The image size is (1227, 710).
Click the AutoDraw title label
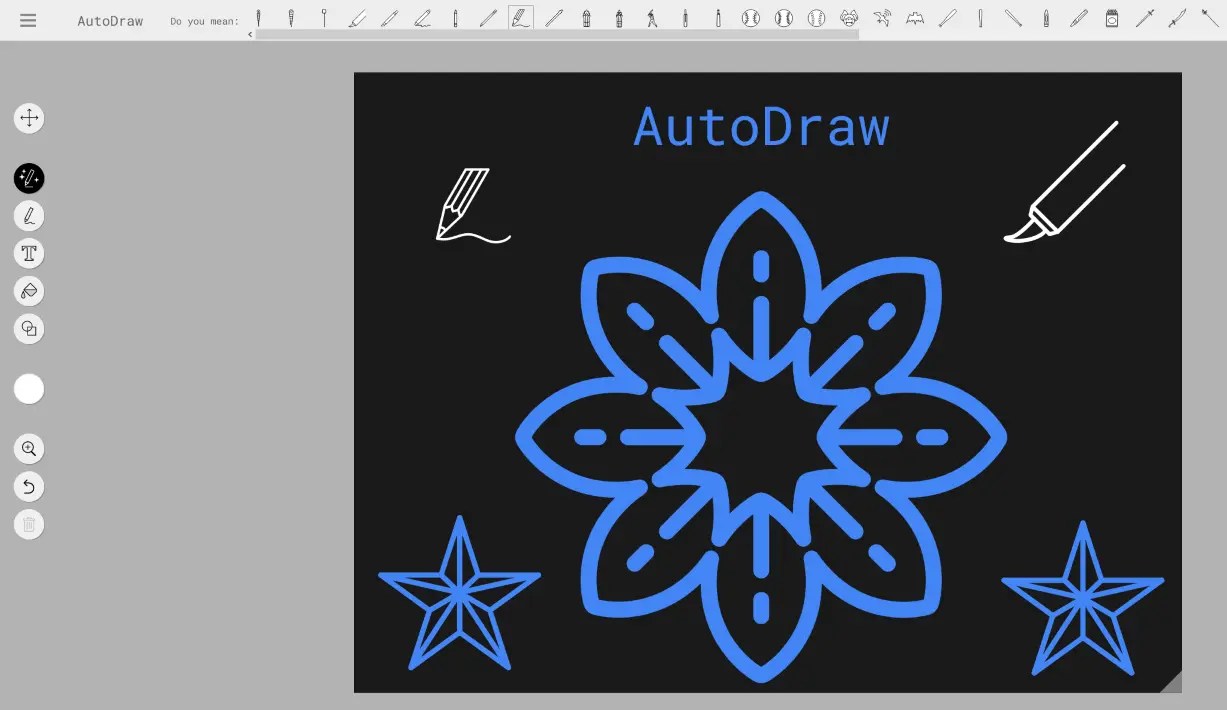110,20
